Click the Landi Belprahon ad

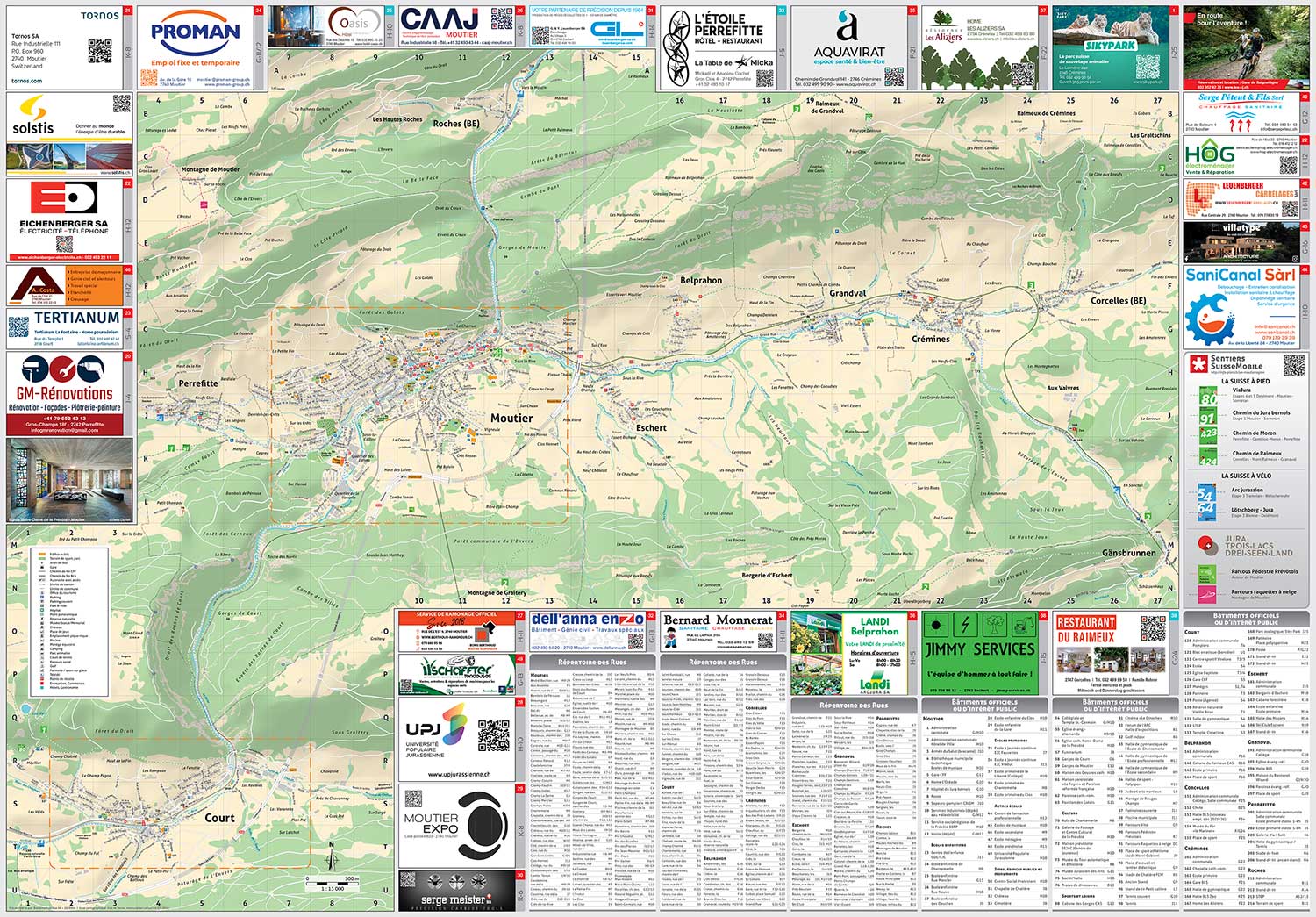(x=854, y=654)
